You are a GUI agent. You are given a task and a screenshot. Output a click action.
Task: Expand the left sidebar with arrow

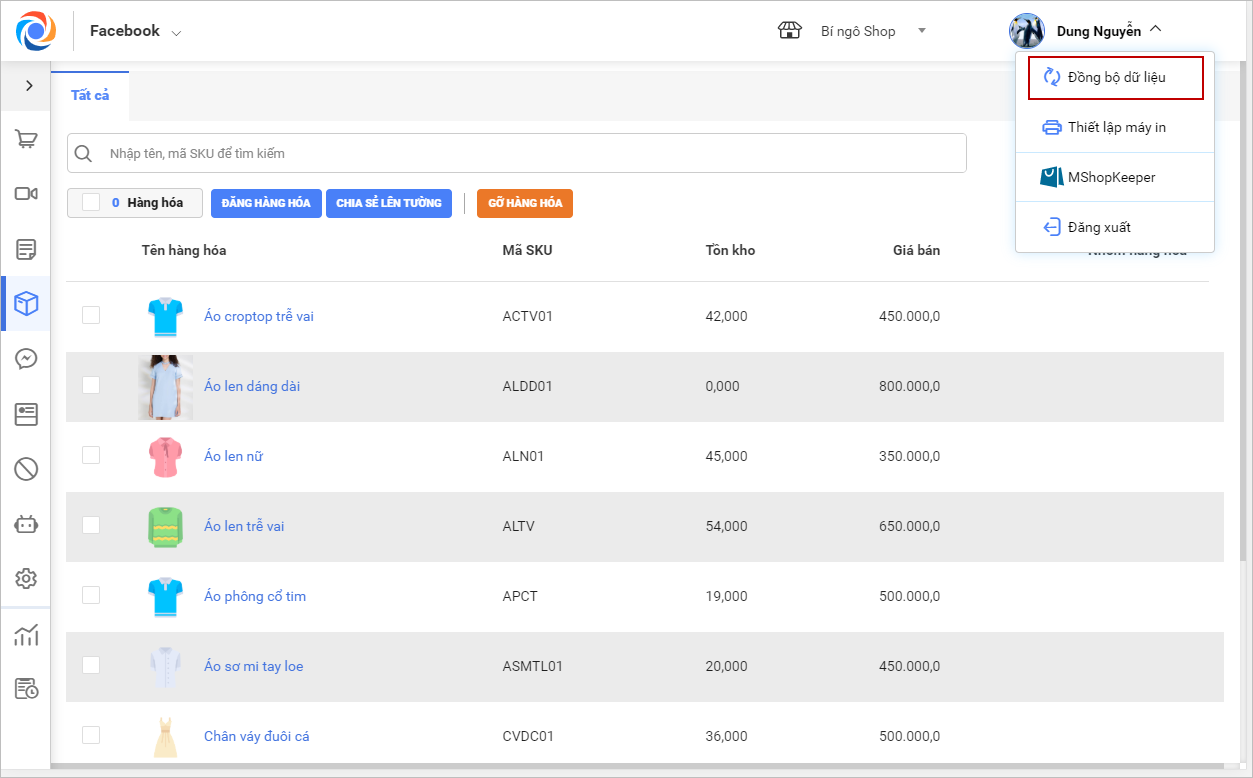(x=28, y=86)
